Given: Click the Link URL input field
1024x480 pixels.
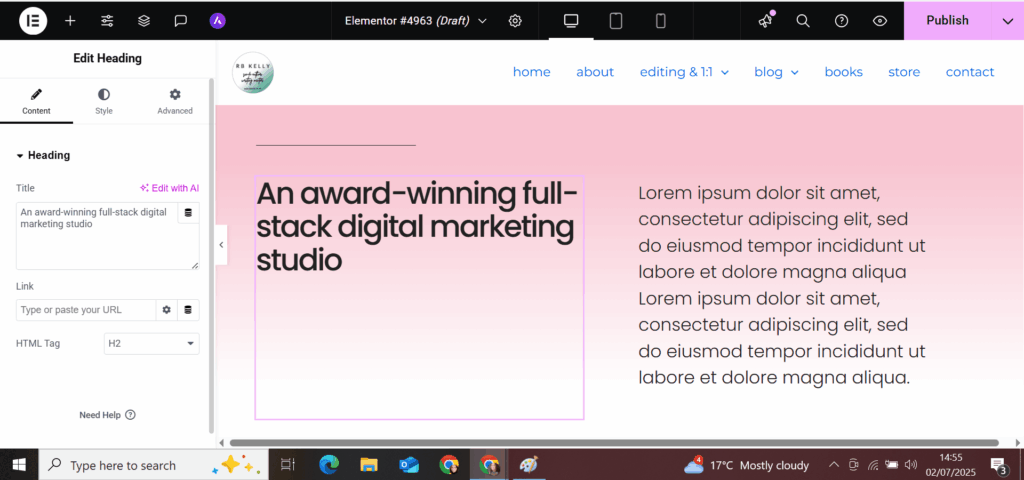Looking at the screenshot, I should click(x=86, y=310).
